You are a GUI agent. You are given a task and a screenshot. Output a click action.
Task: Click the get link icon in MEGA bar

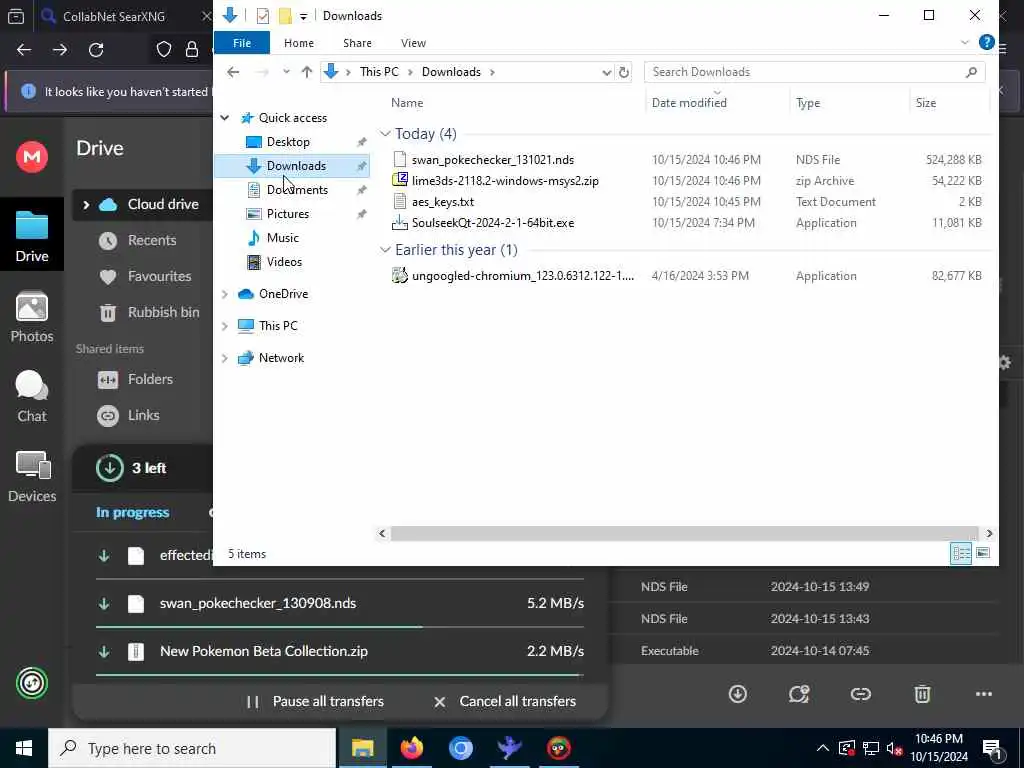tap(861, 694)
